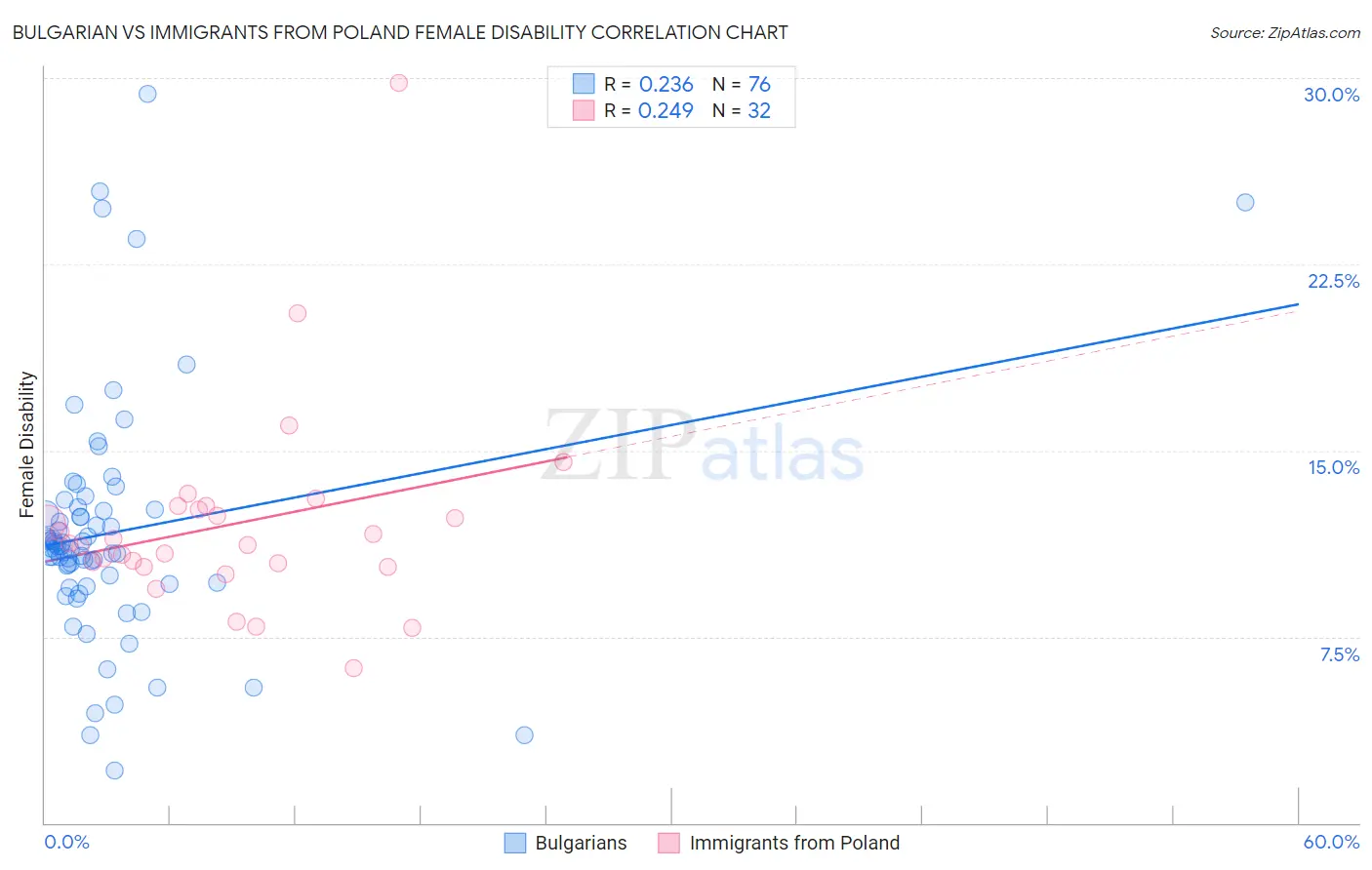
Task: Click the 7.5% y-axis label
Action: pyautogui.click(x=1339, y=654)
